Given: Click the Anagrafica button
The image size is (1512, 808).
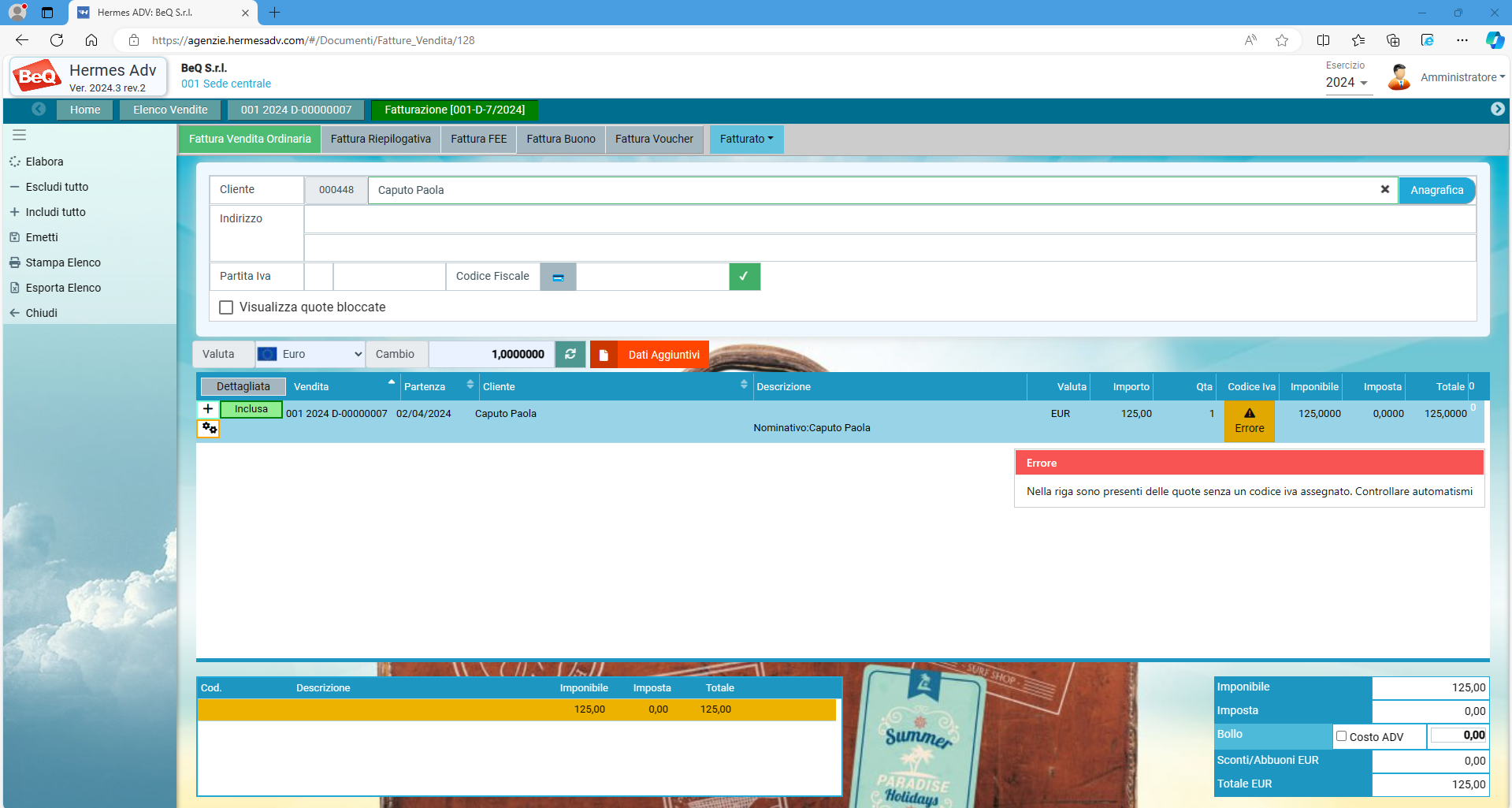Looking at the screenshot, I should [x=1436, y=190].
